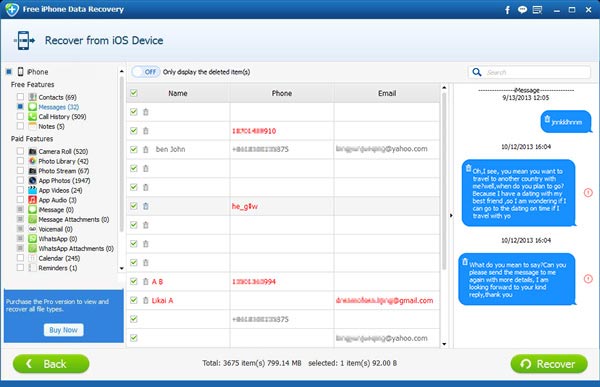Click the search magnifier icon

[x=477, y=72]
